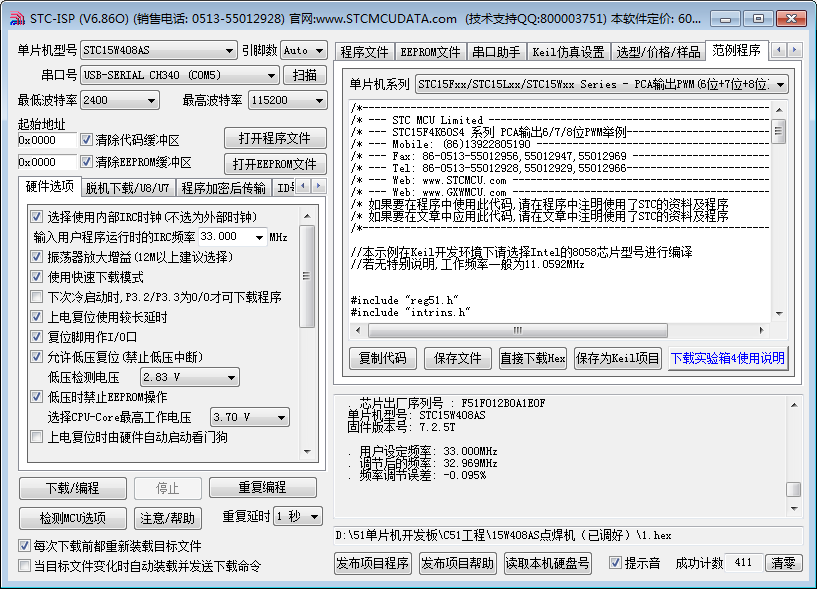
Task: Click log output scroll-down arrow
Action: (x=794, y=508)
